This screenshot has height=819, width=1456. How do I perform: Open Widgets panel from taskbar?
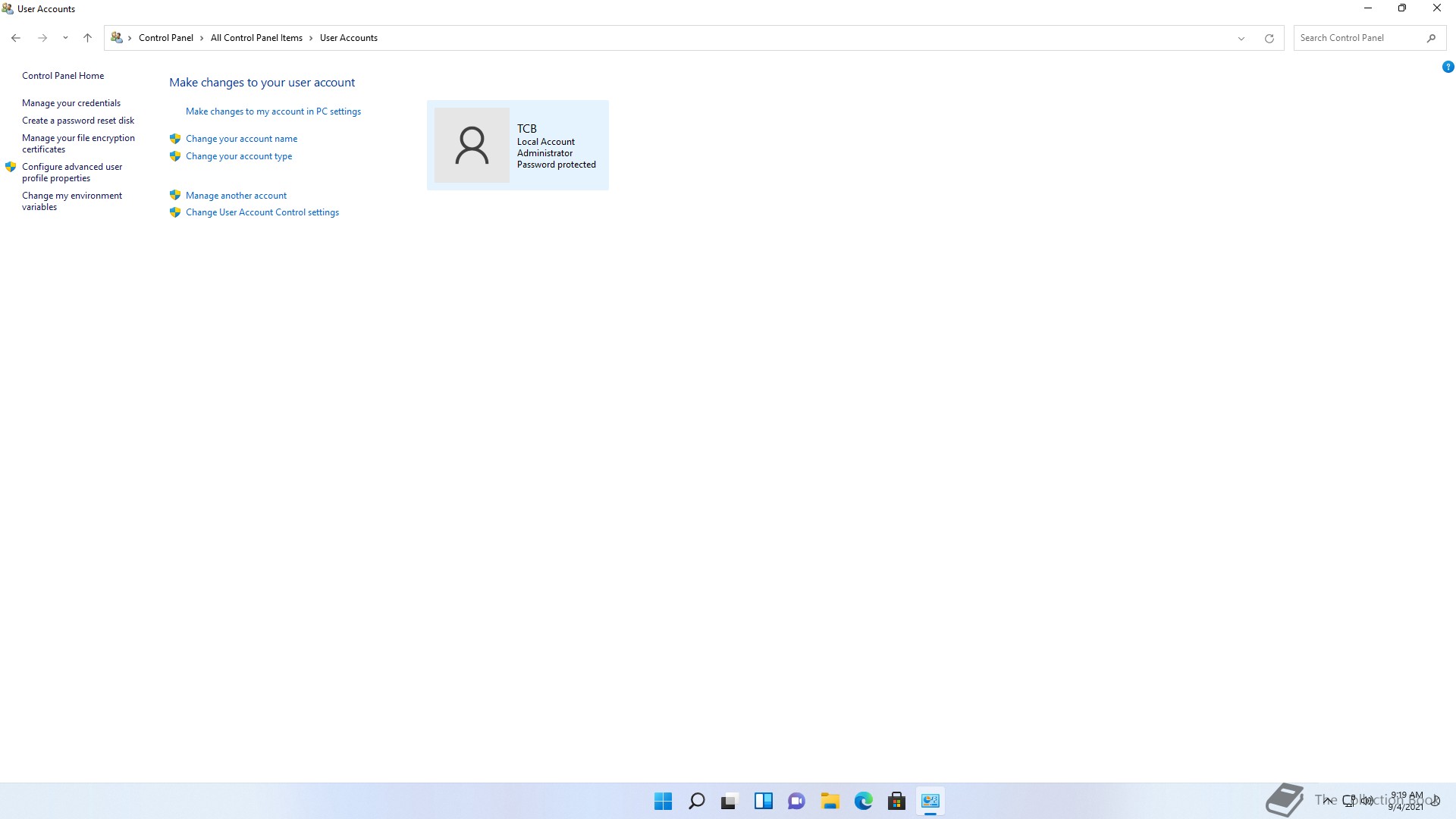pyautogui.click(x=763, y=801)
